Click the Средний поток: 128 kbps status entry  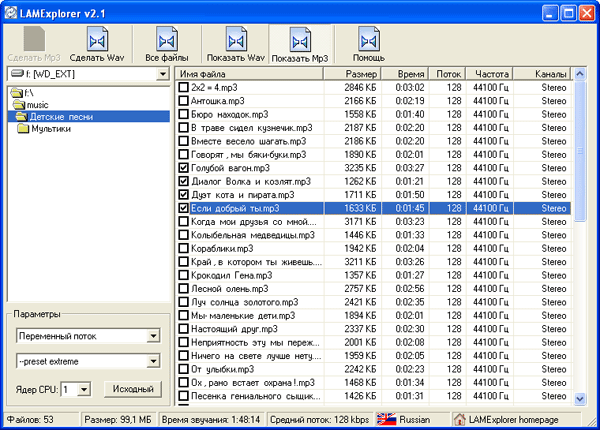pos(320,420)
